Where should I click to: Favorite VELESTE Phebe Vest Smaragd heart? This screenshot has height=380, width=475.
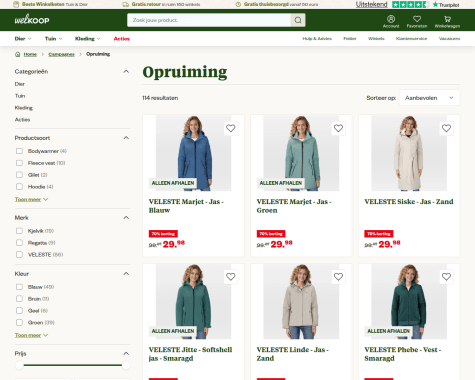pos(446,277)
